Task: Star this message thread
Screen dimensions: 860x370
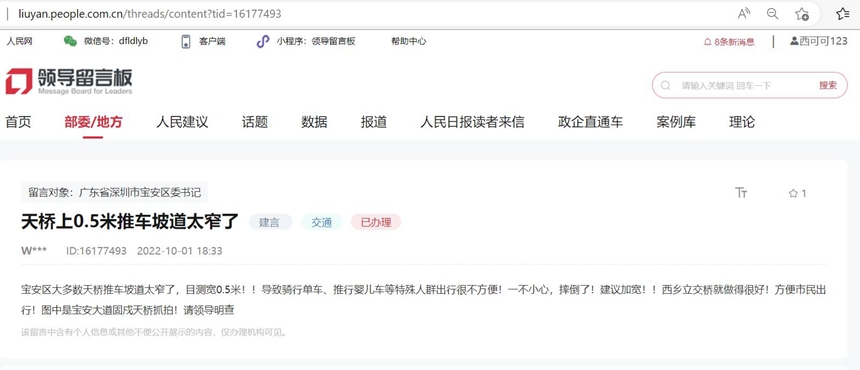Action: coord(797,193)
